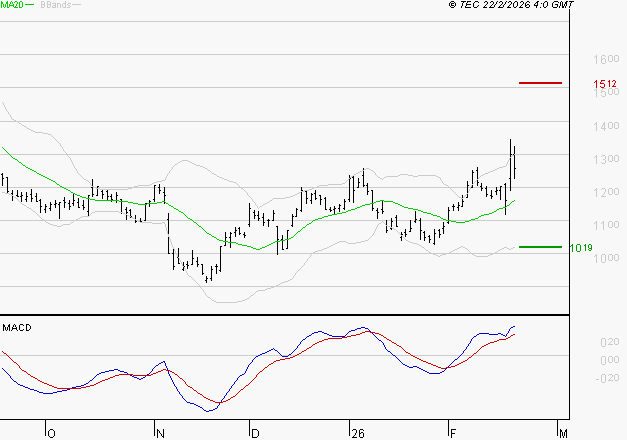
Task: Select the 26 year marker on time axis
Action: 358,434
